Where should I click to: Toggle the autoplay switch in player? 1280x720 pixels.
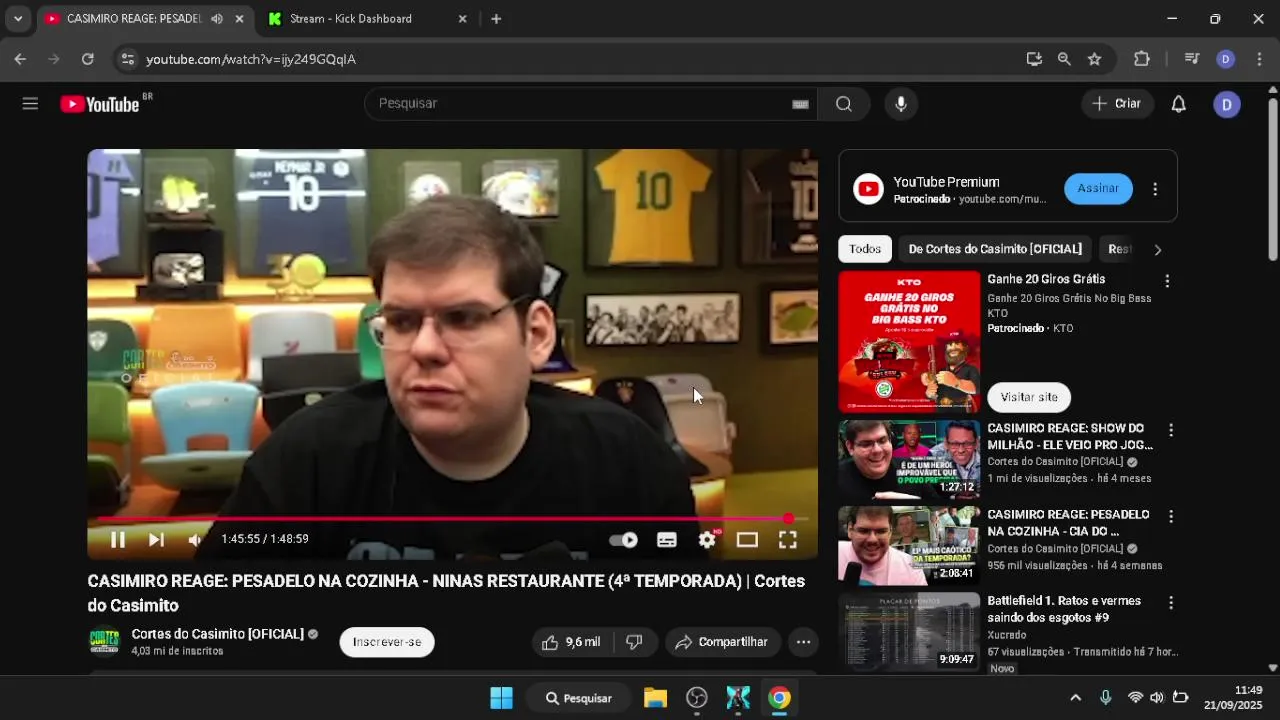[624, 540]
